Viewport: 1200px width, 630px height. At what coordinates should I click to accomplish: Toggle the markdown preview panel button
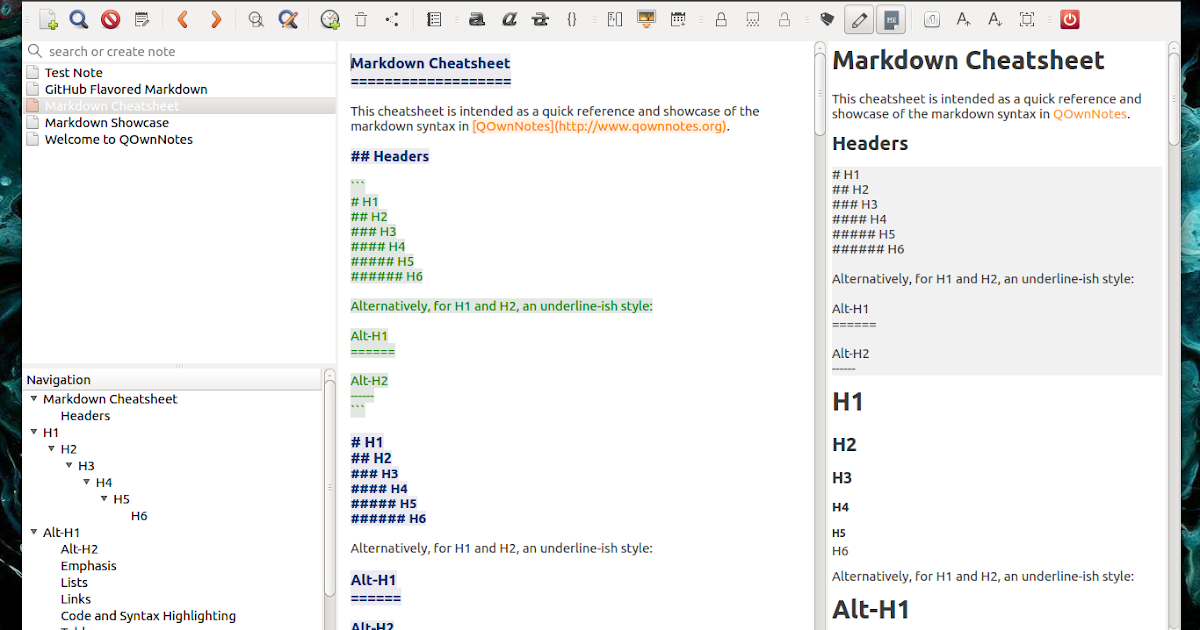coord(890,19)
